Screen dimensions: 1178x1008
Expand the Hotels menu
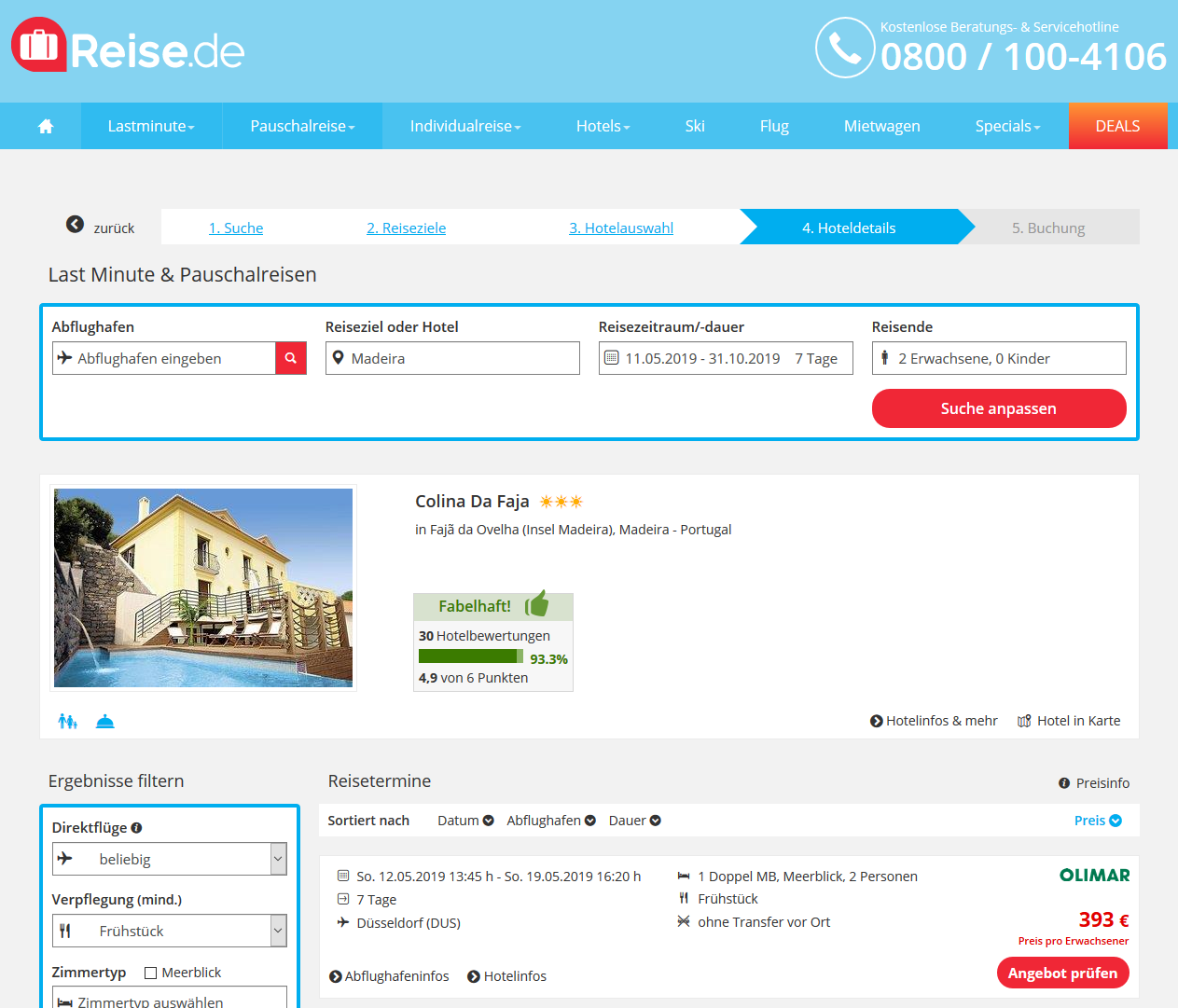(x=603, y=126)
